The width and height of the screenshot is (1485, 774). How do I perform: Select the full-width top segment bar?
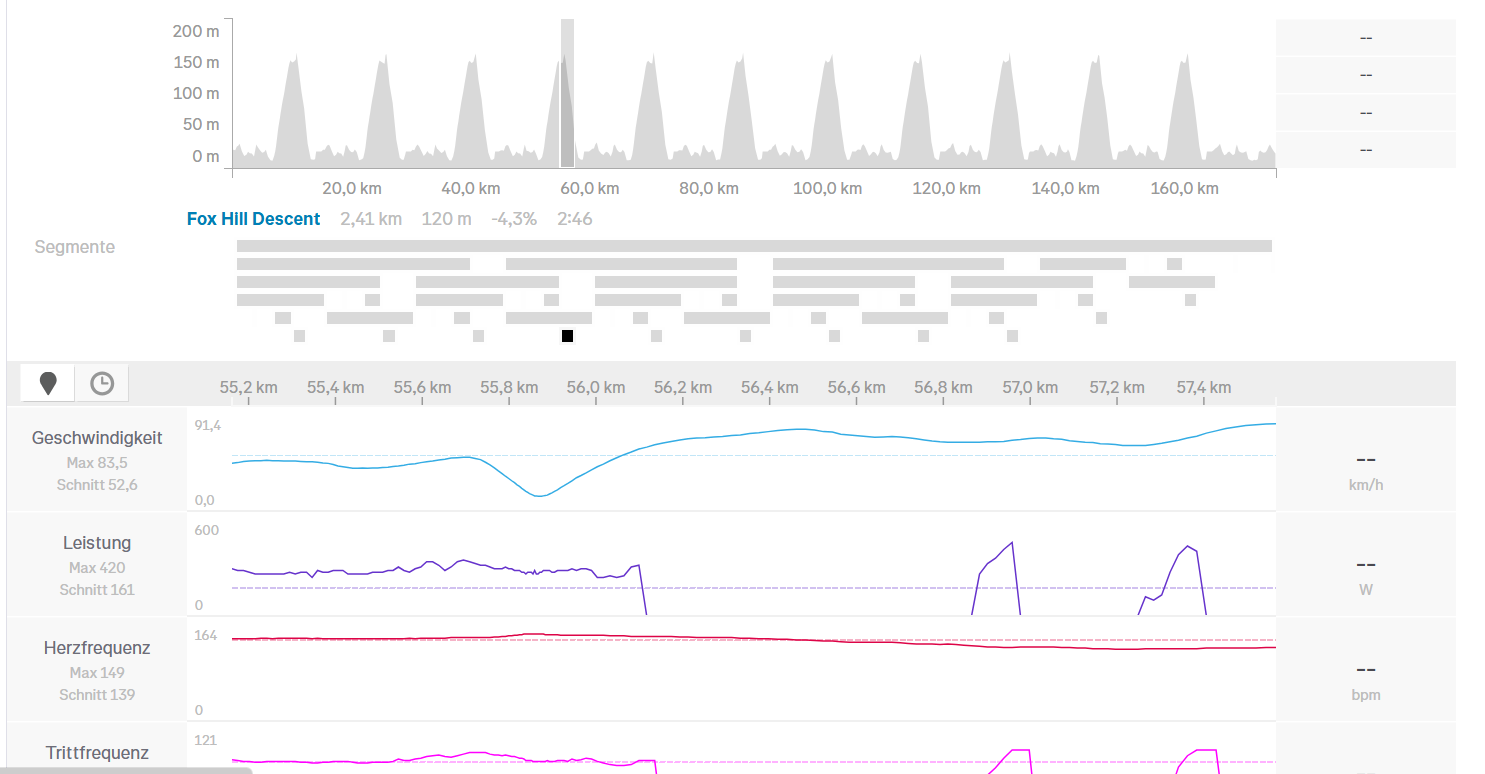coord(753,246)
